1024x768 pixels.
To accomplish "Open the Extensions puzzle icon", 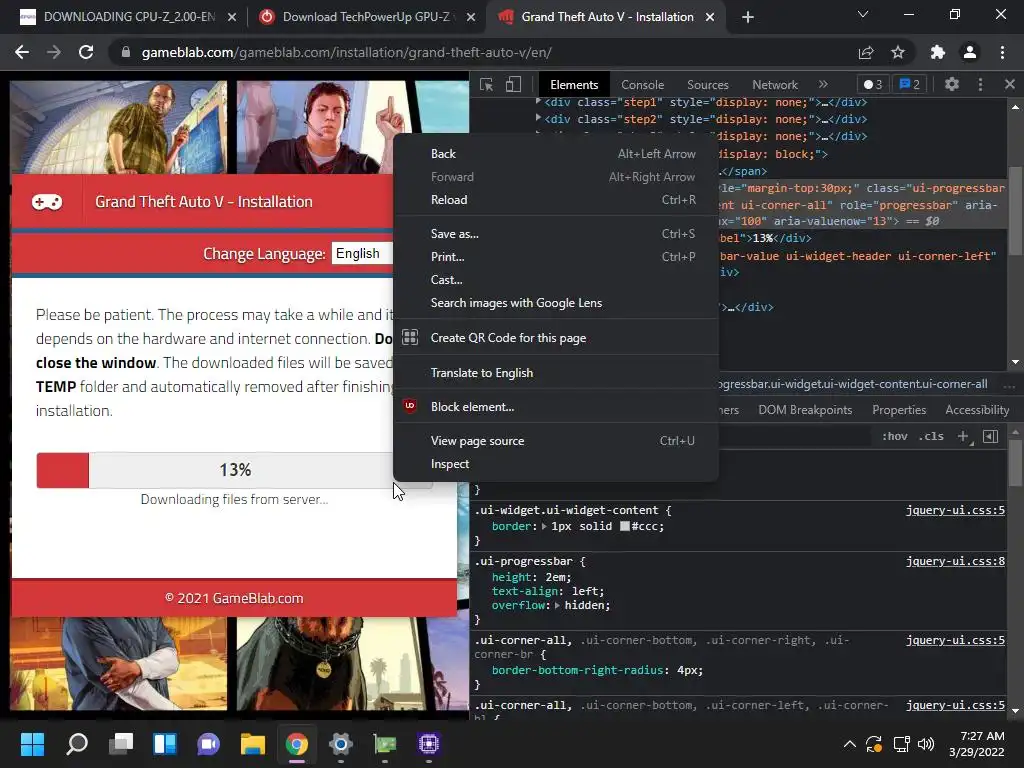I will pyautogui.click(x=938, y=52).
